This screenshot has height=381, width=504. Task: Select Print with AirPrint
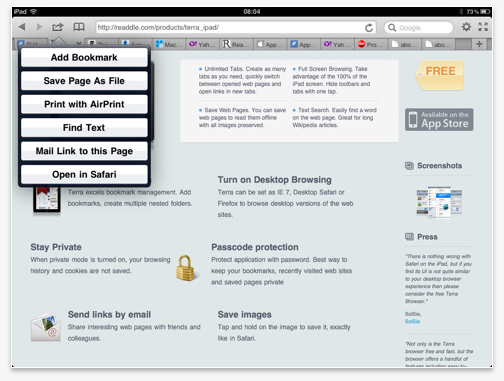tap(84, 104)
